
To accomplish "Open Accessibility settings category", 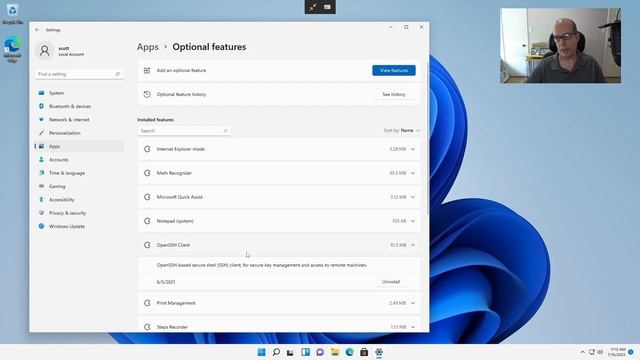I will (79, 200).
